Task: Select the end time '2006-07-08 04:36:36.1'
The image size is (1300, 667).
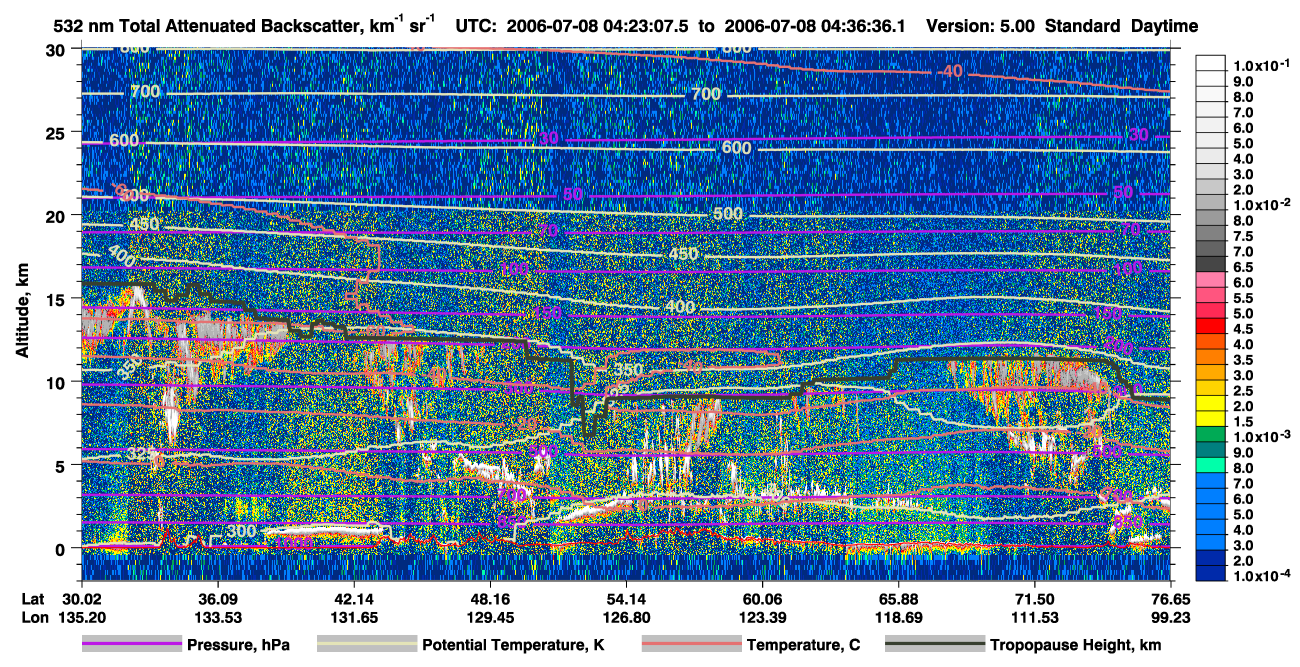Action: click(x=815, y=26)
